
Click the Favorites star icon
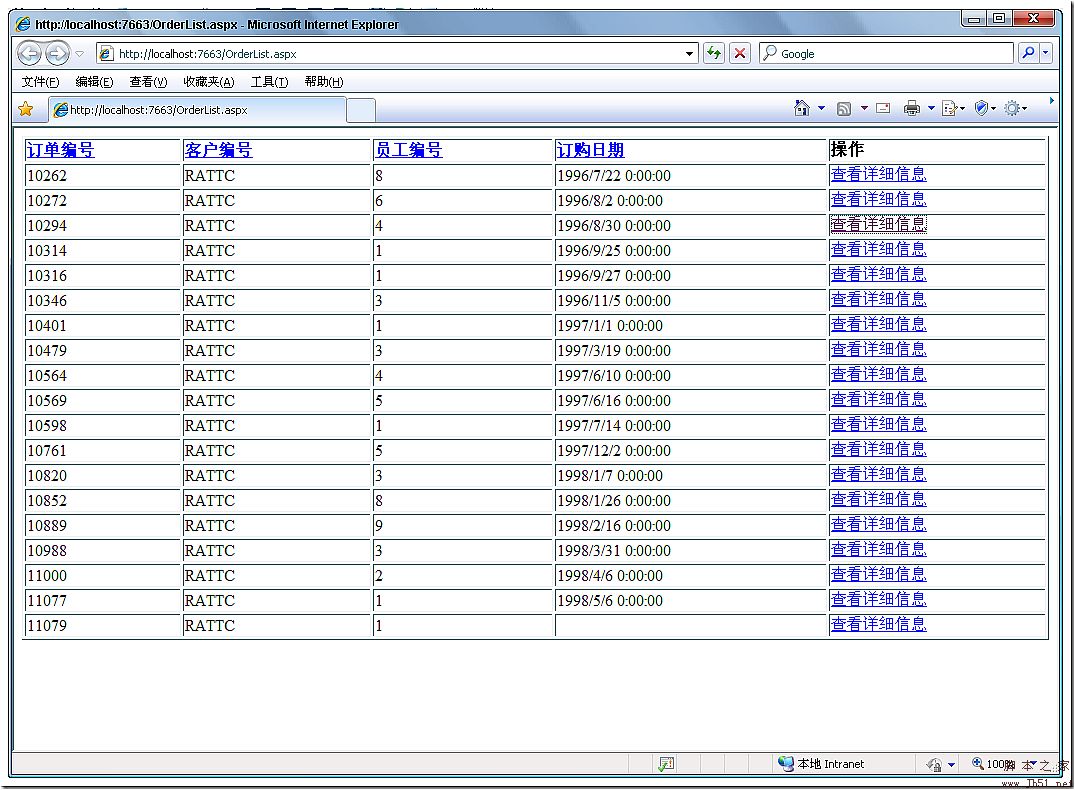tap(26, 109)
